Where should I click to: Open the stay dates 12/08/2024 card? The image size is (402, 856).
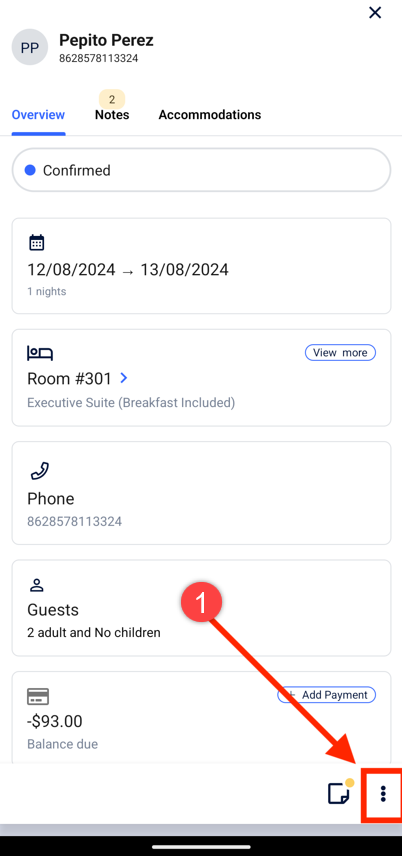202,266
